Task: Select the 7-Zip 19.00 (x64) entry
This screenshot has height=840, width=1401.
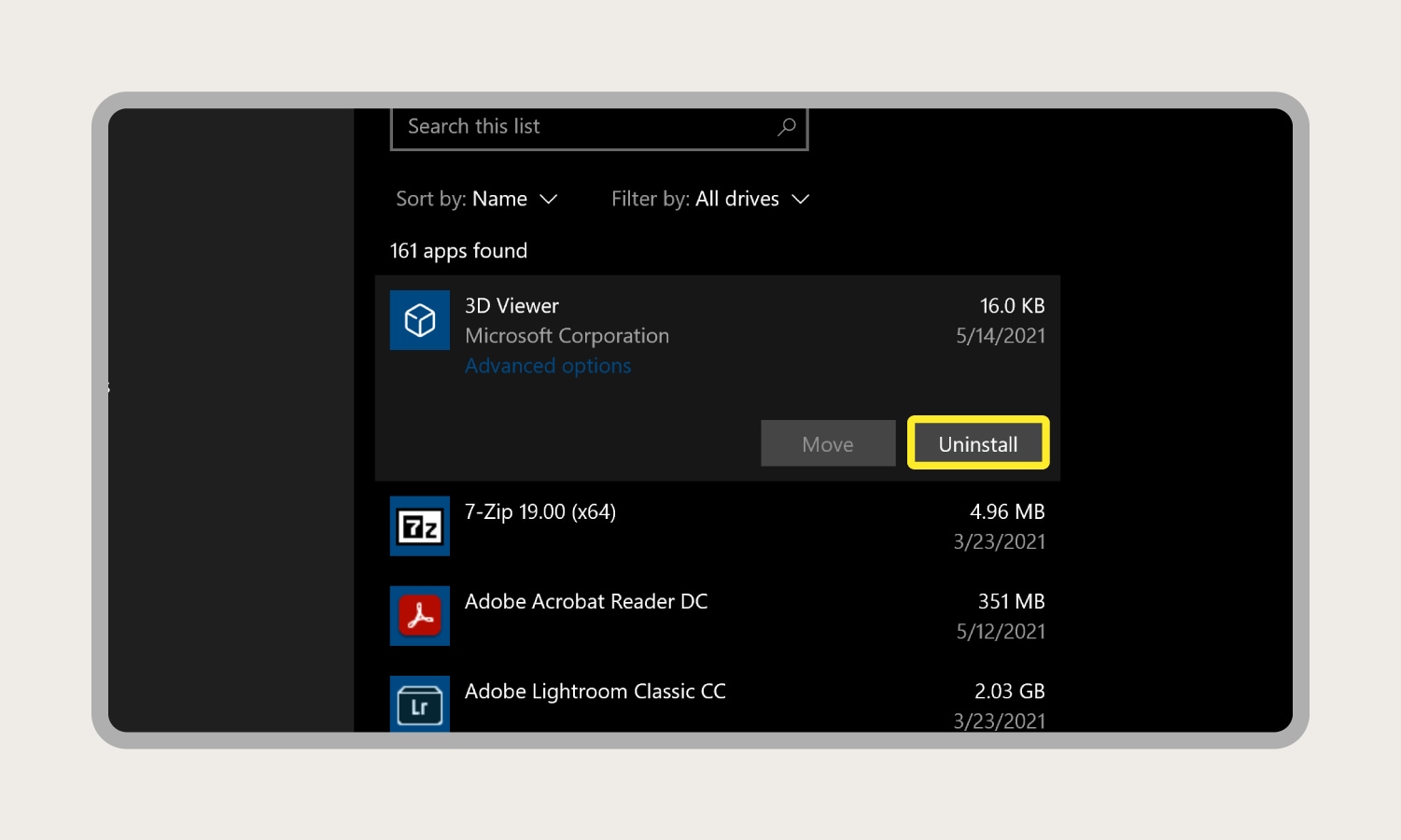Action: click(x=718, y=526)
